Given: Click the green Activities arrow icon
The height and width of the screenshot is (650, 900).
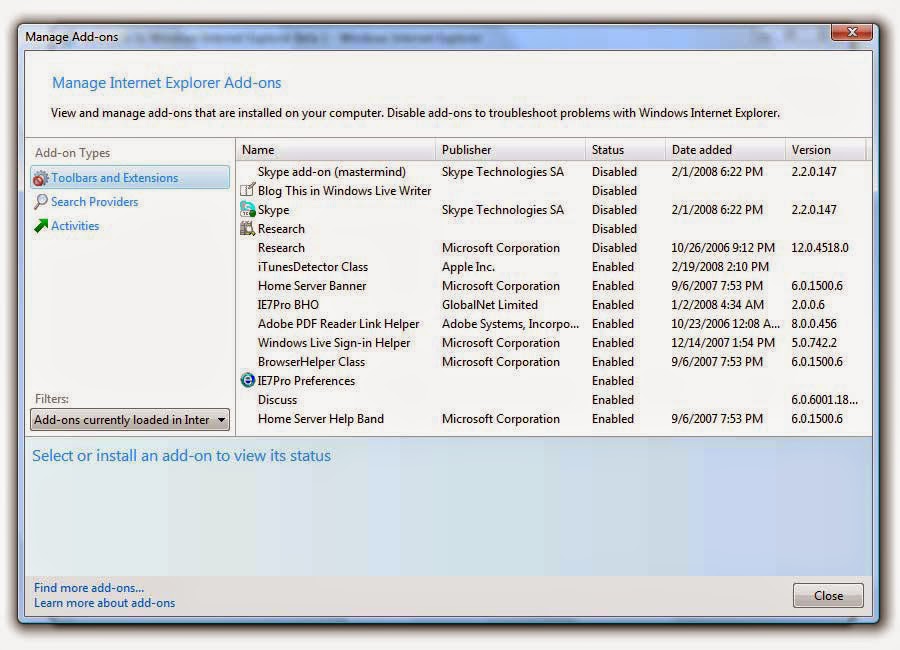Looking at the screenshot, I should 41,226.
